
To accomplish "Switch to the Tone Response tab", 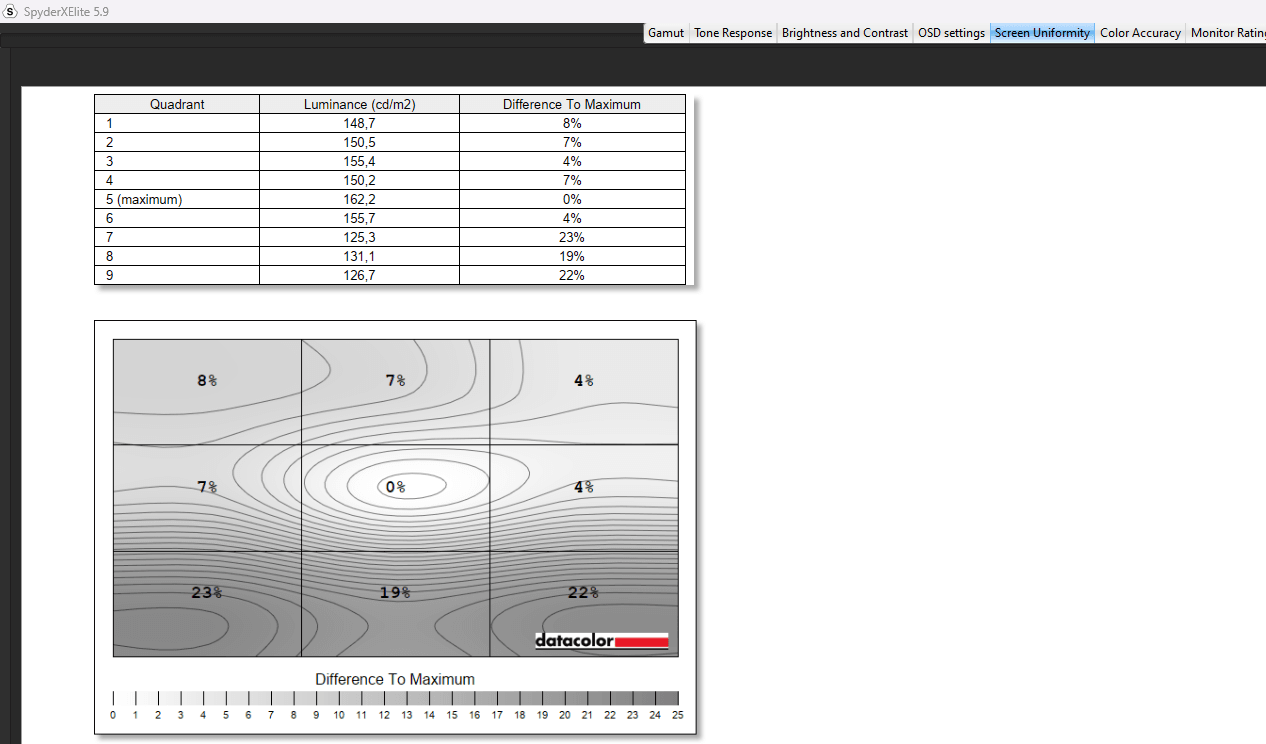I will coord(733,33).
